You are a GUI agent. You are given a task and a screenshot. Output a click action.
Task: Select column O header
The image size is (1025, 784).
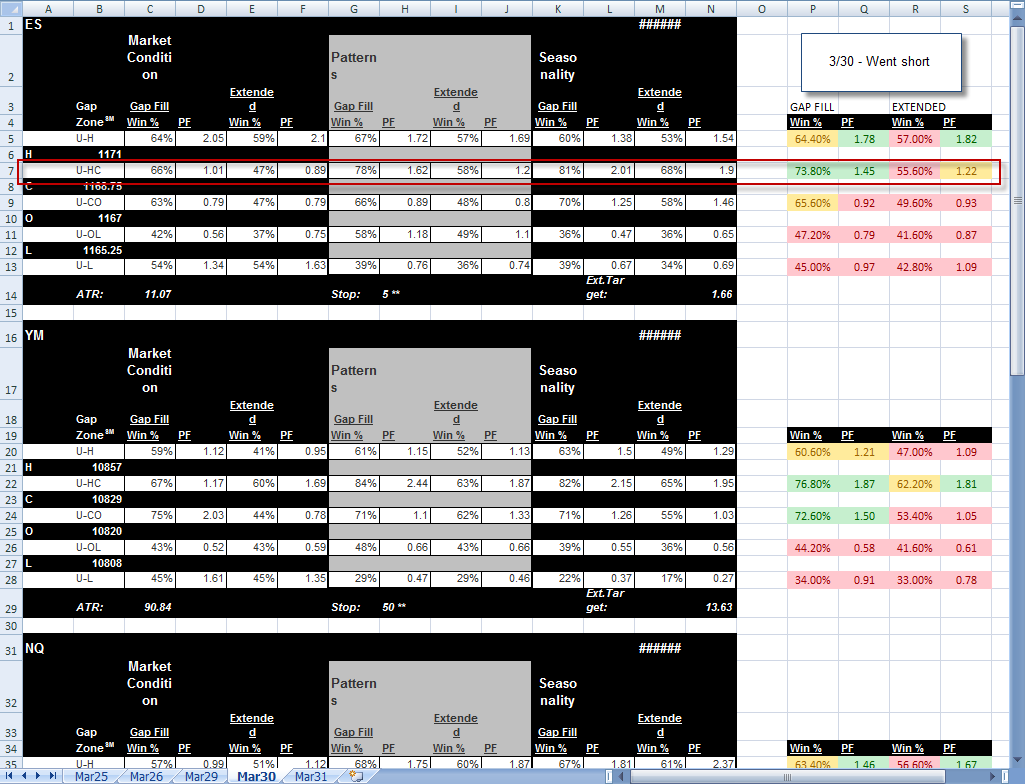pos(762,9)
